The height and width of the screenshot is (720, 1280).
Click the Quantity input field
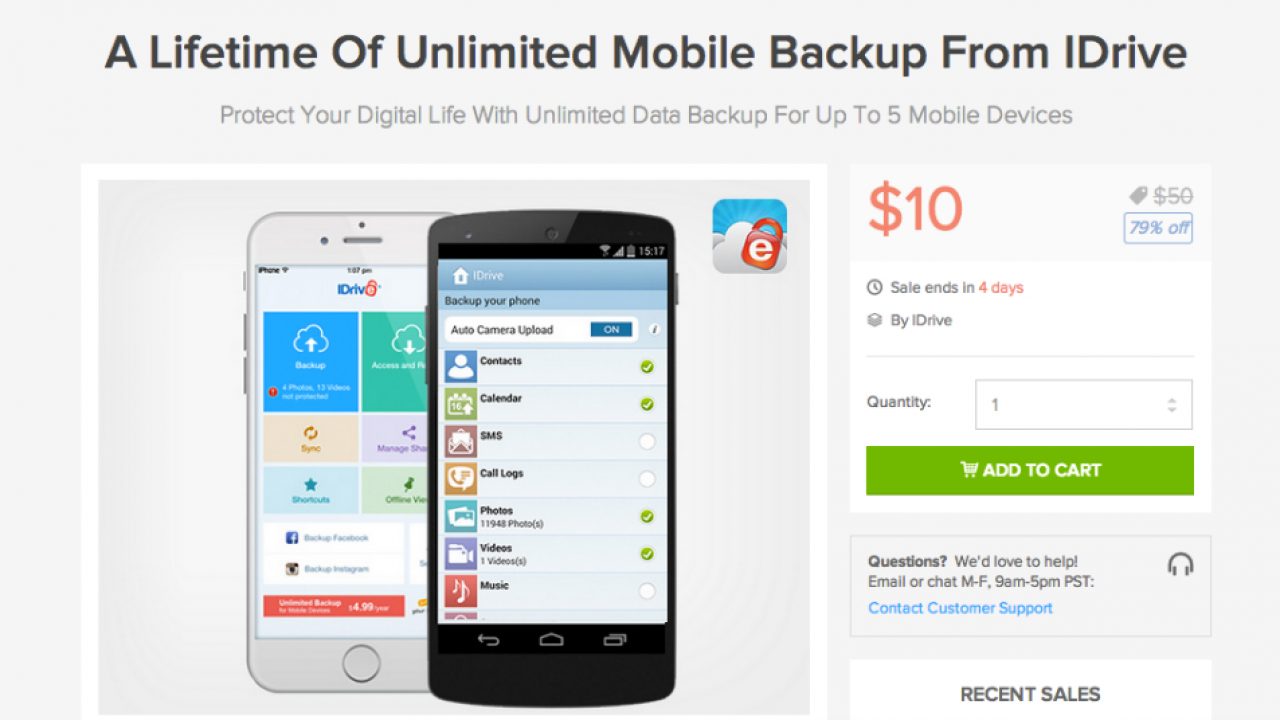click(1084, 405)
